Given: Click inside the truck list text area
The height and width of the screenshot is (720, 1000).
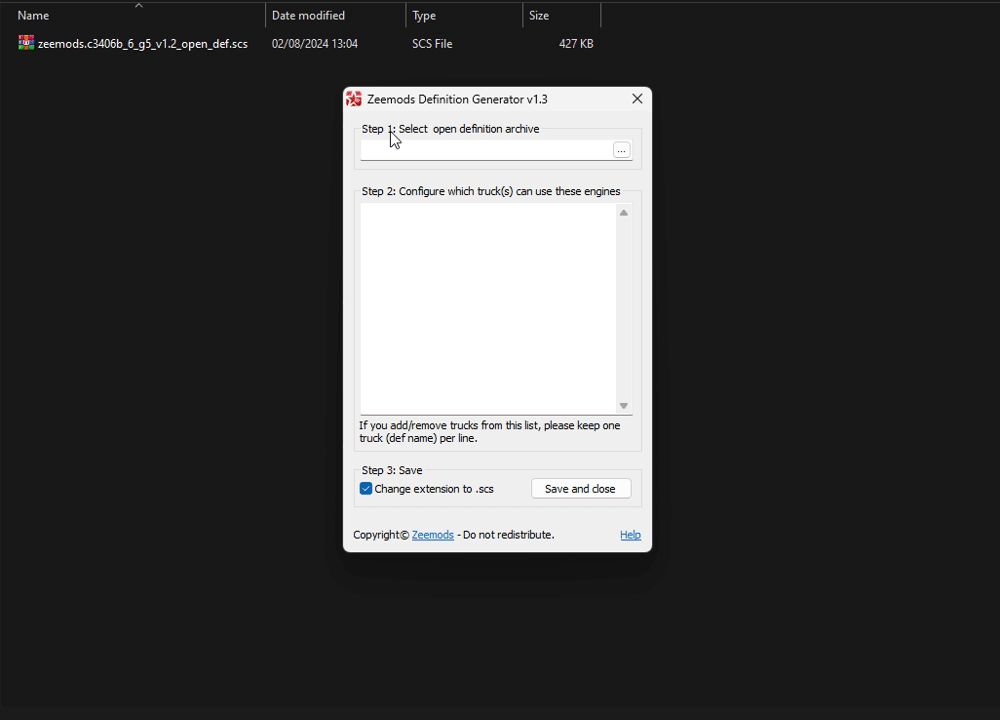Looking at the screenshot, I should [x=489, y=309].
